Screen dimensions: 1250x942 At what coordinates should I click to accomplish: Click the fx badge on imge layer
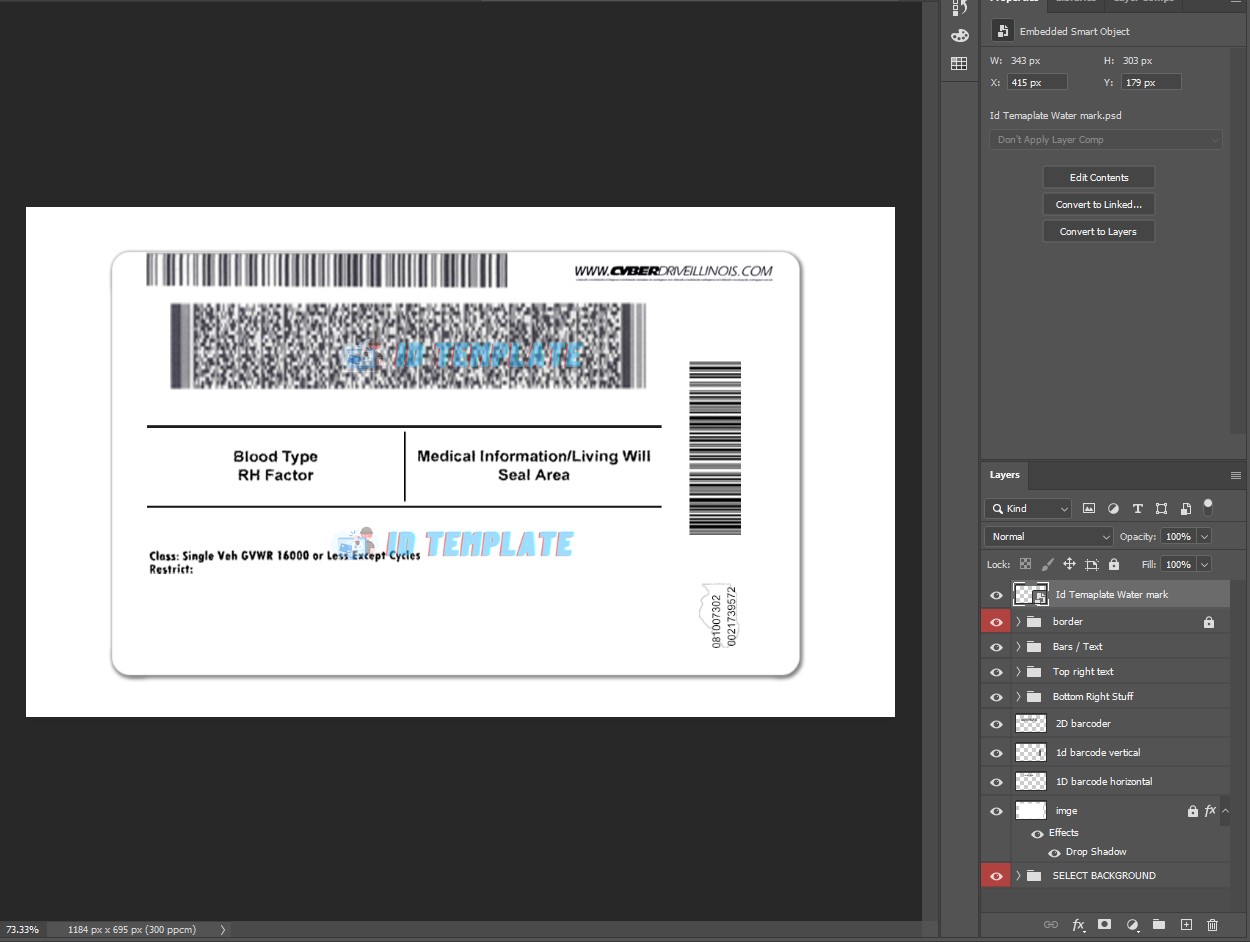(1210, 811)
